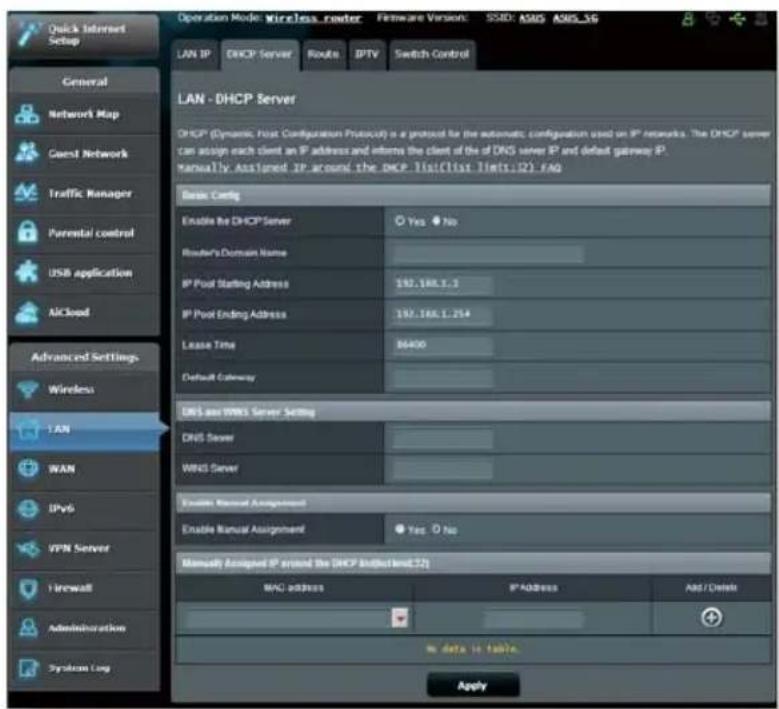Click the Router's Domain Name field
This screenshot has width=779, height=709.
[x=488, y=253]
